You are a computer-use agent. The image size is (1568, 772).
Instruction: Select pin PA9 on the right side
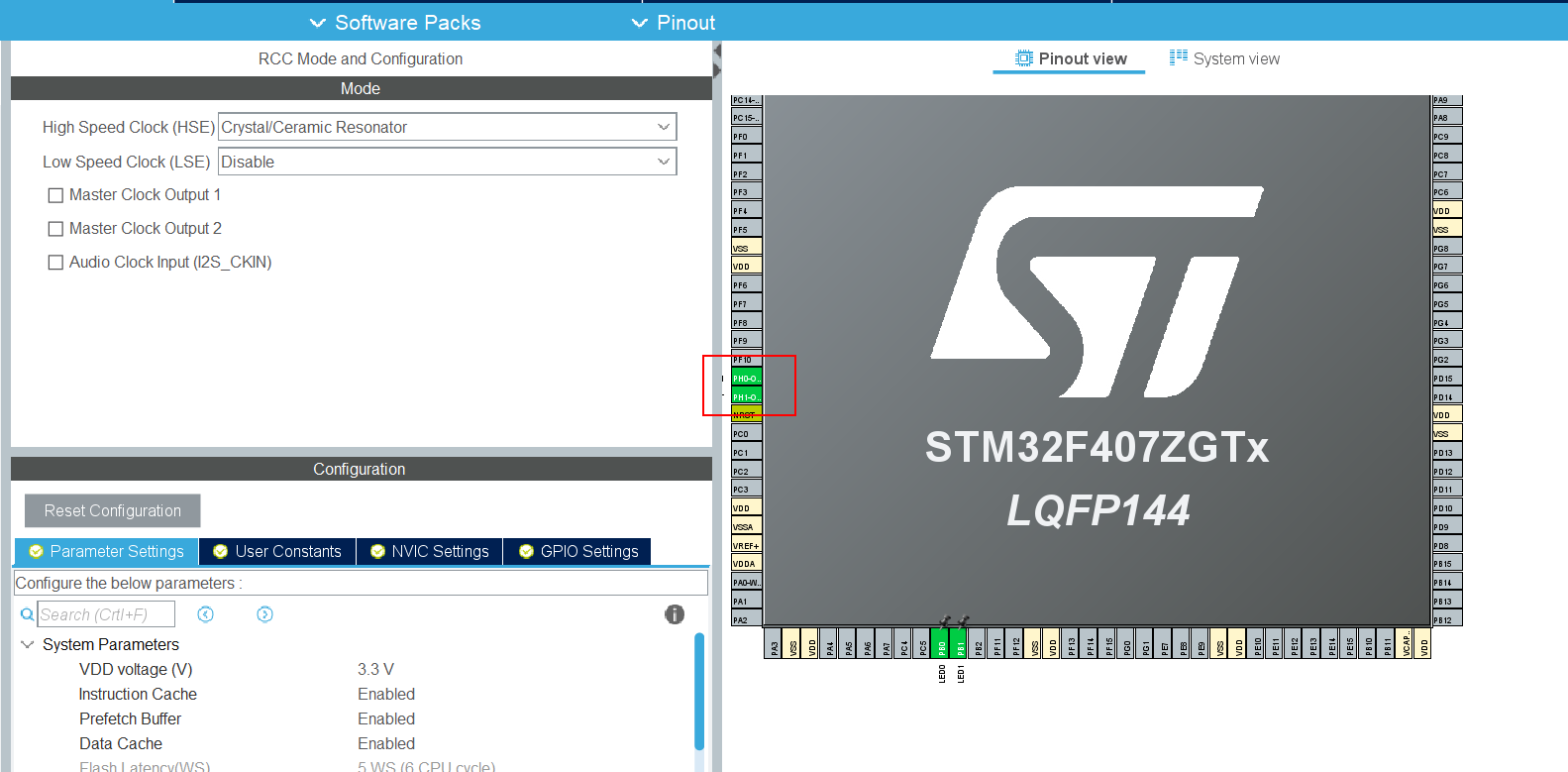point(1447,100)
